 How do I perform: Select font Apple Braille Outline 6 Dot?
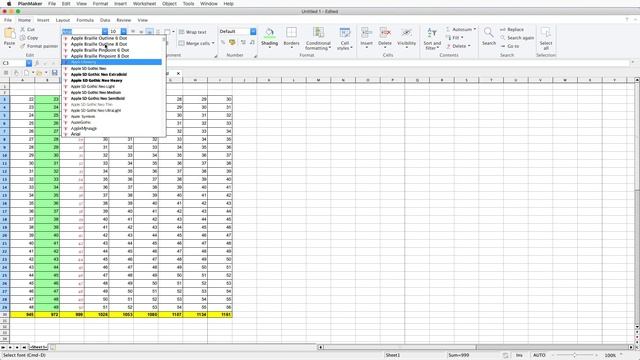(112, 38)
